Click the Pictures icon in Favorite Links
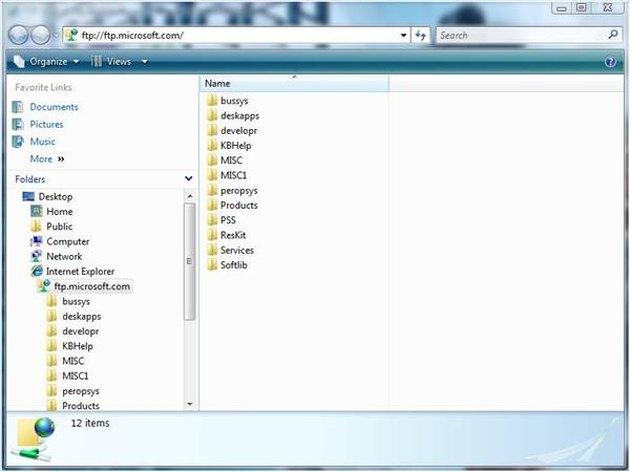Viewport: 630px width, 472px height. pos(18,125)
